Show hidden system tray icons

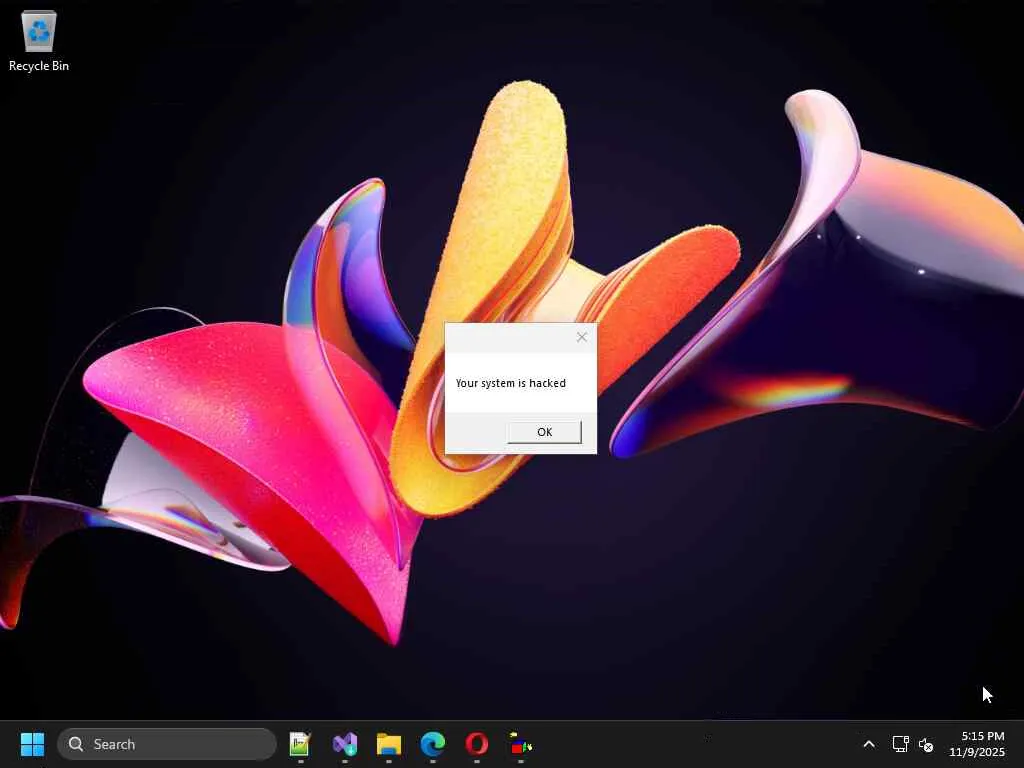tap(869, 744)
